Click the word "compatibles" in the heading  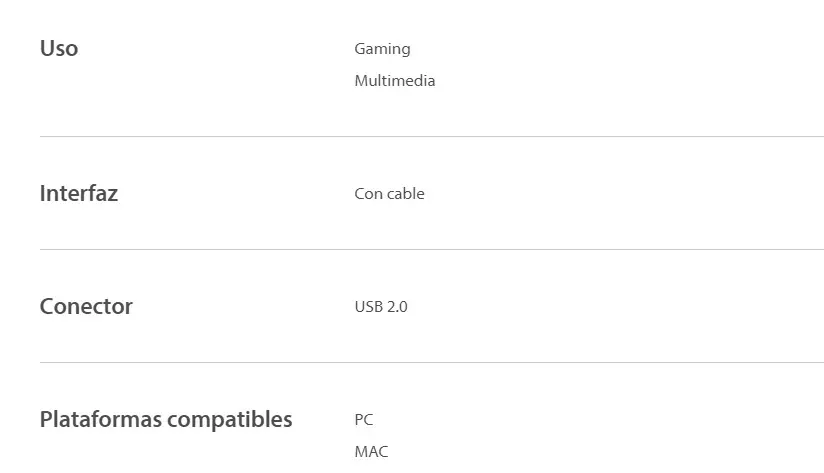pos(230,420)
